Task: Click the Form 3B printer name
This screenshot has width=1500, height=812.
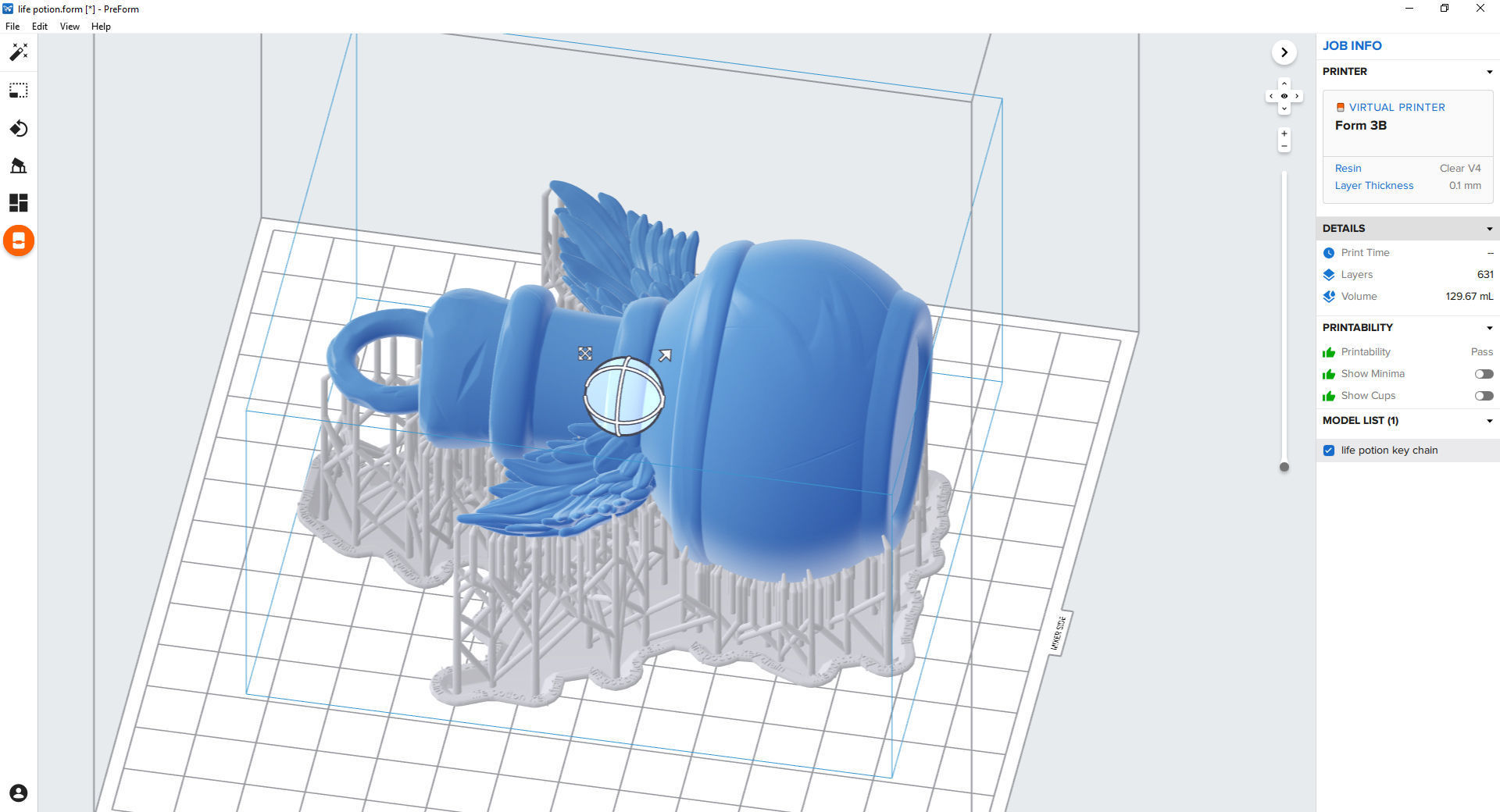Action: (1360, 126)
